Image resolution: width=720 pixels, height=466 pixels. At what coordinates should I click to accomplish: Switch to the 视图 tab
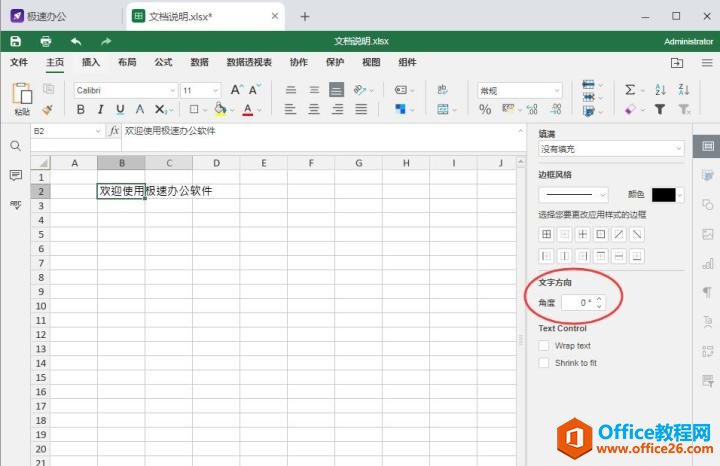[x=371, y=62]
